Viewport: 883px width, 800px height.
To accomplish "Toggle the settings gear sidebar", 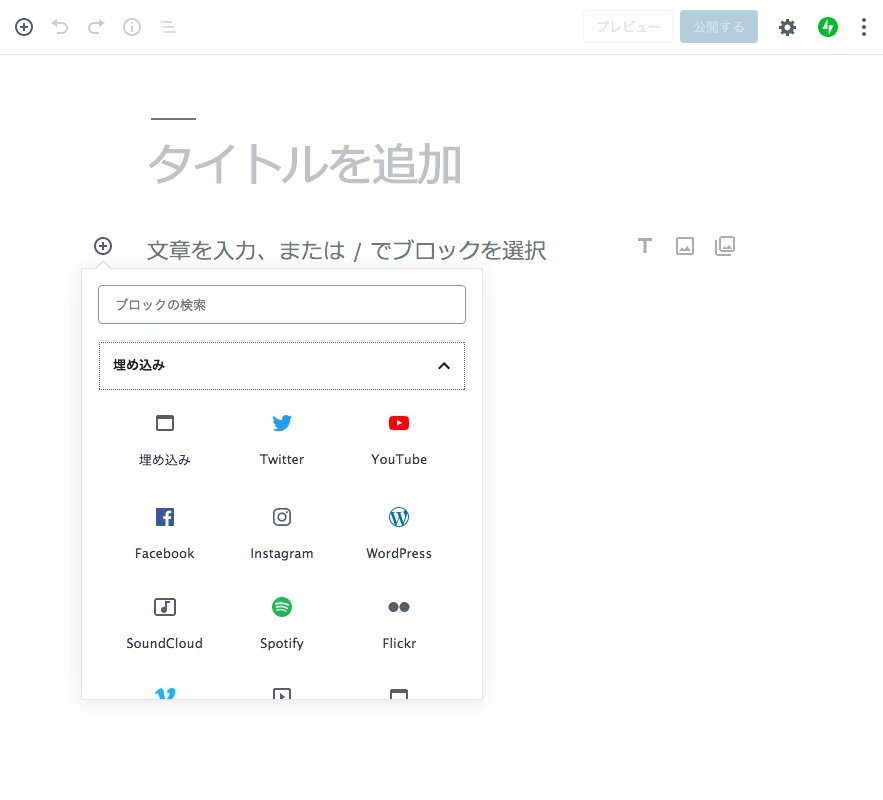I will click(787, 27).
